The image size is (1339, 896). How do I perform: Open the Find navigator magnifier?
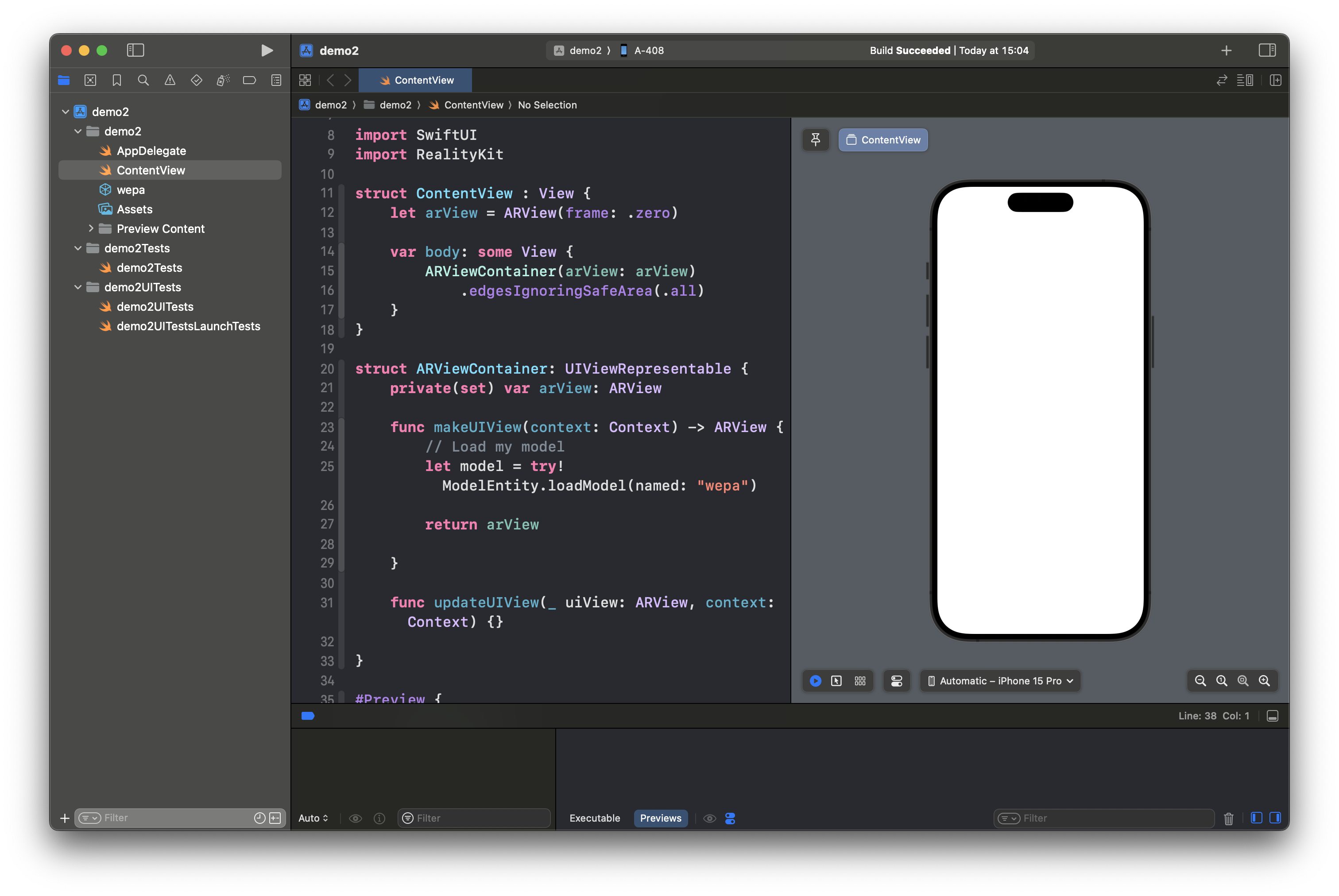pos(143,80)
